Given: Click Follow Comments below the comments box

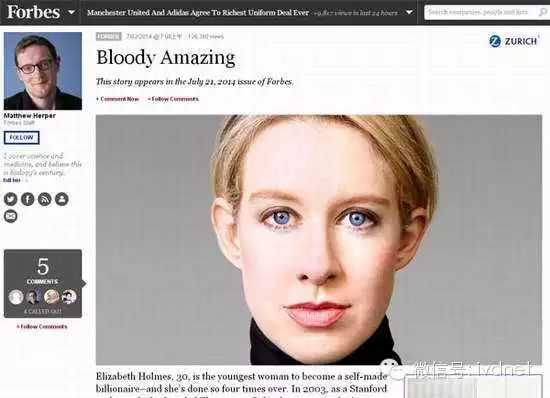Looking at the screenshot, I should [x=42, y=327].
